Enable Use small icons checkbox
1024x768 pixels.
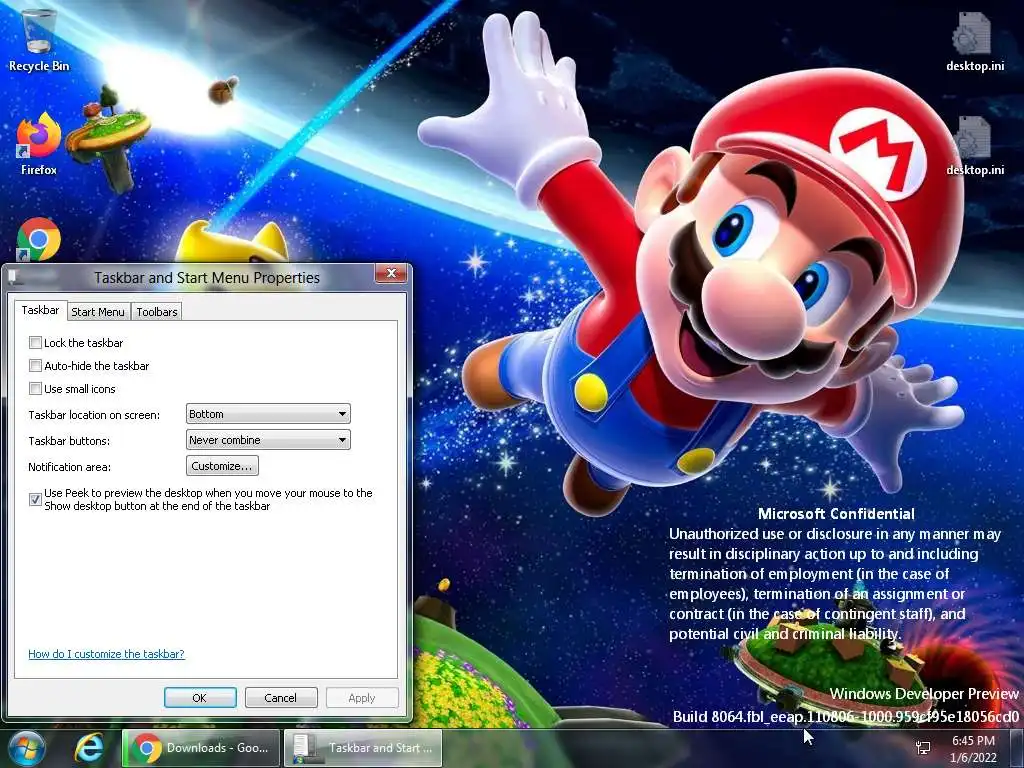point(35,389)
